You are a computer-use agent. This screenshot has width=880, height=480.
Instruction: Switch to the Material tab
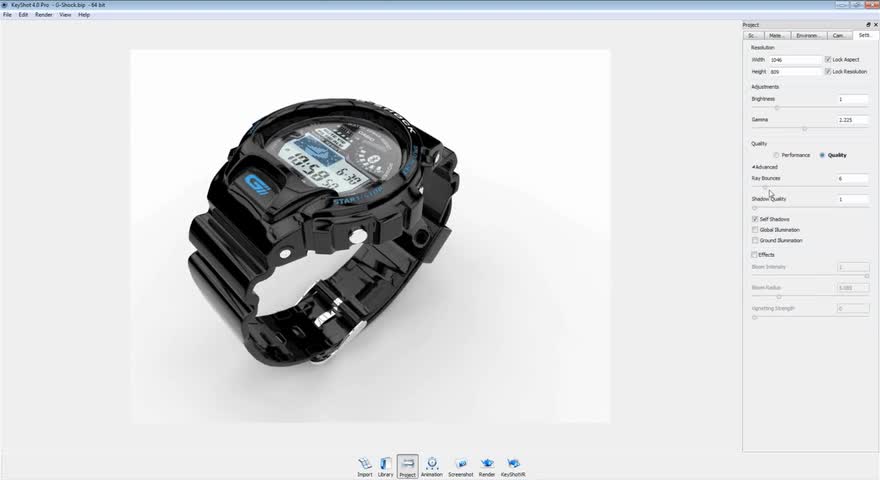point(776,35)
